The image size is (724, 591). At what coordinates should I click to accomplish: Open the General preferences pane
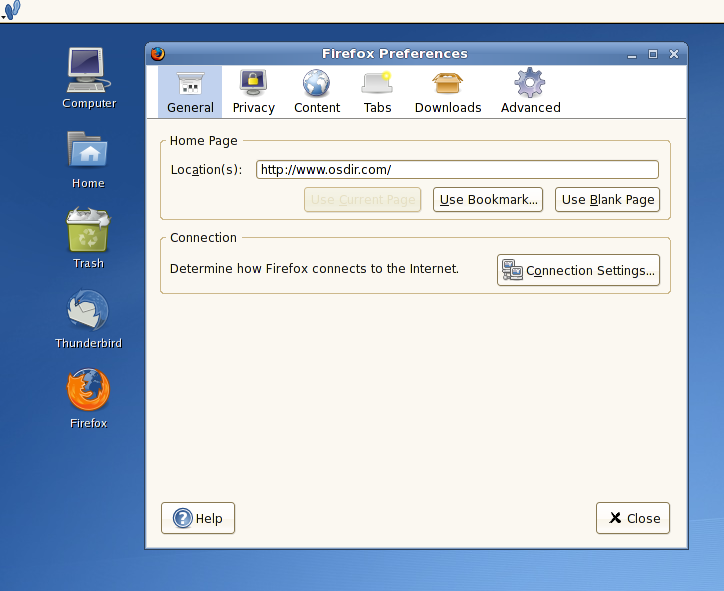click(x=190, y=92)
